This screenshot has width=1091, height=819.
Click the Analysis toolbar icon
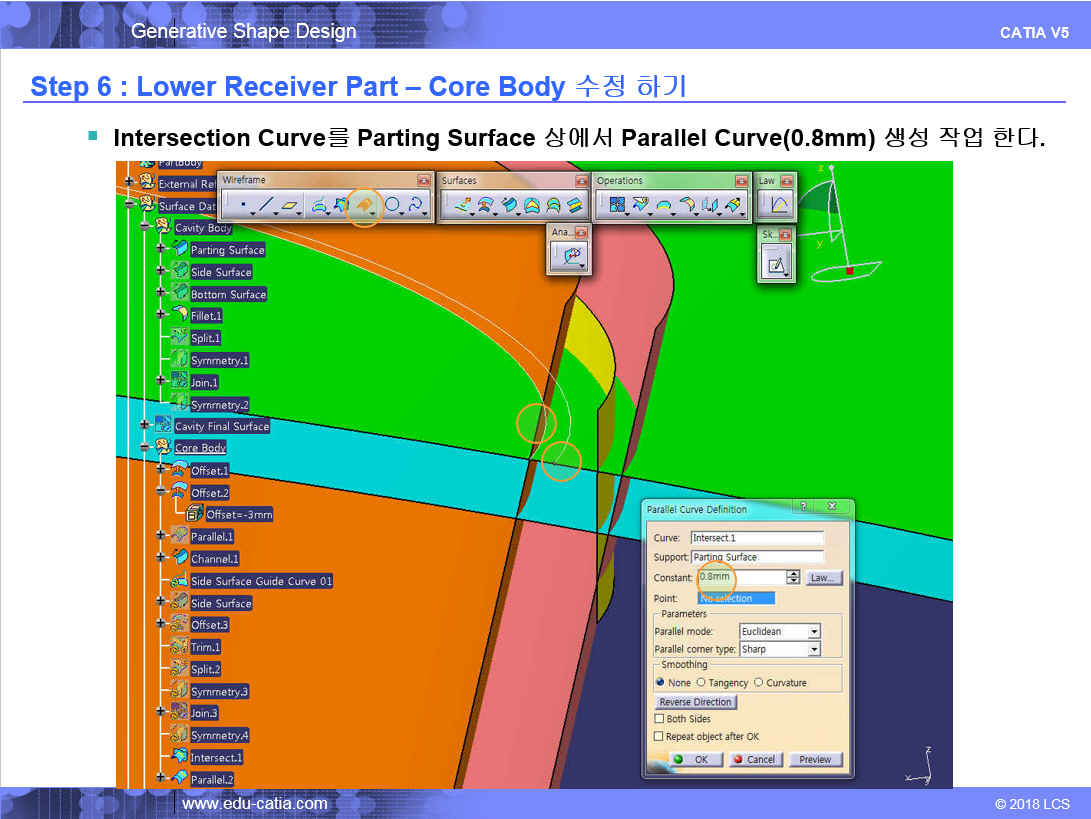click(x=569, y=257)
